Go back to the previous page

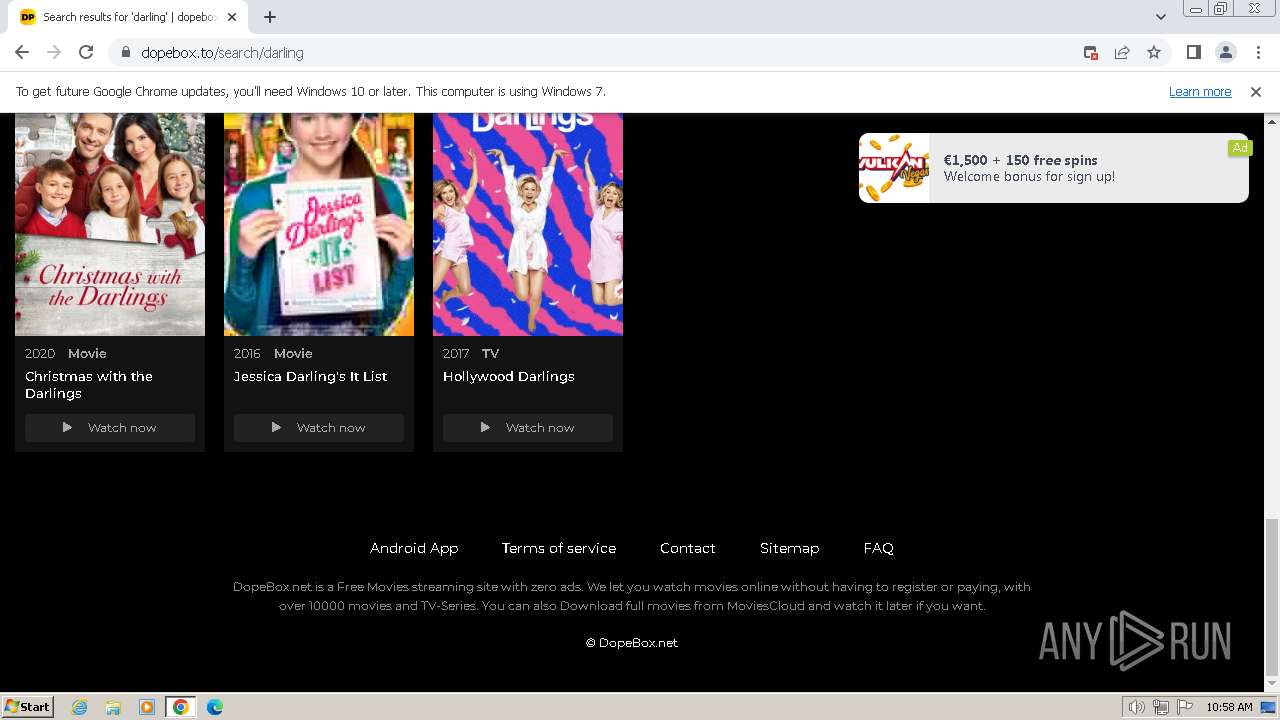(x=22, y=52)
